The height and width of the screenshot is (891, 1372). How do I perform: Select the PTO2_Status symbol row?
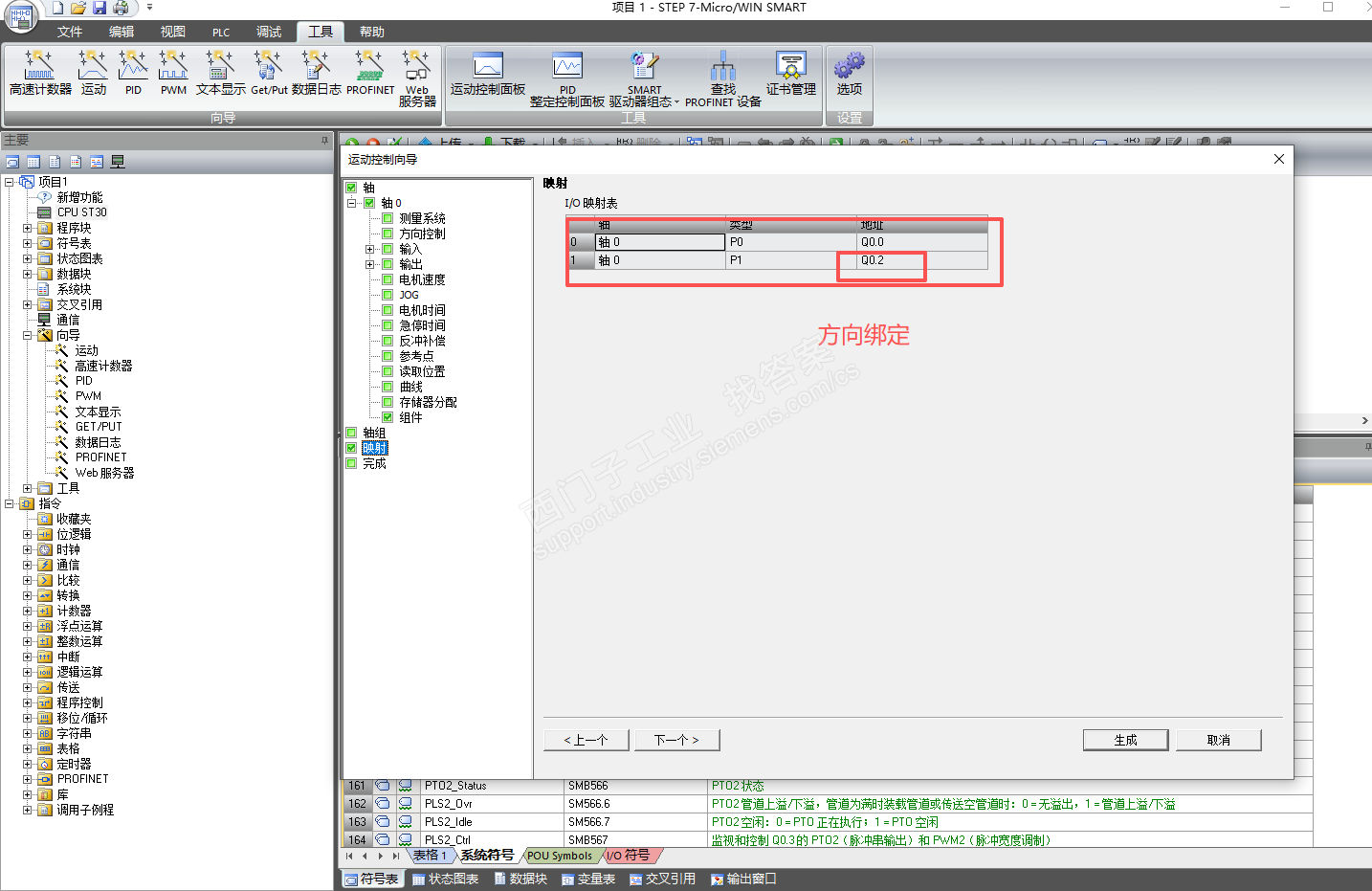[828, 786]
